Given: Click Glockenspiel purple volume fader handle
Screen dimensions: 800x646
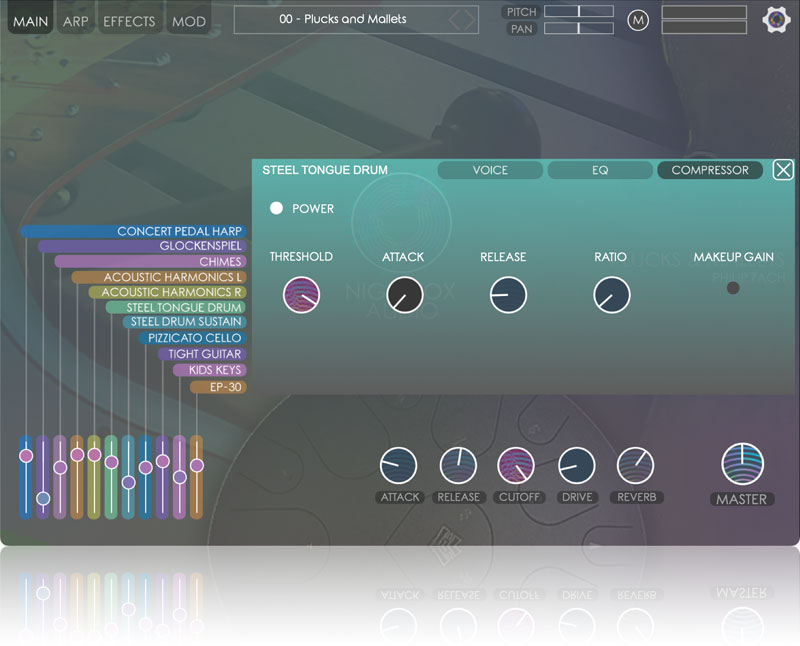Looking at the screenshot, I should click(x=43, y=498).
